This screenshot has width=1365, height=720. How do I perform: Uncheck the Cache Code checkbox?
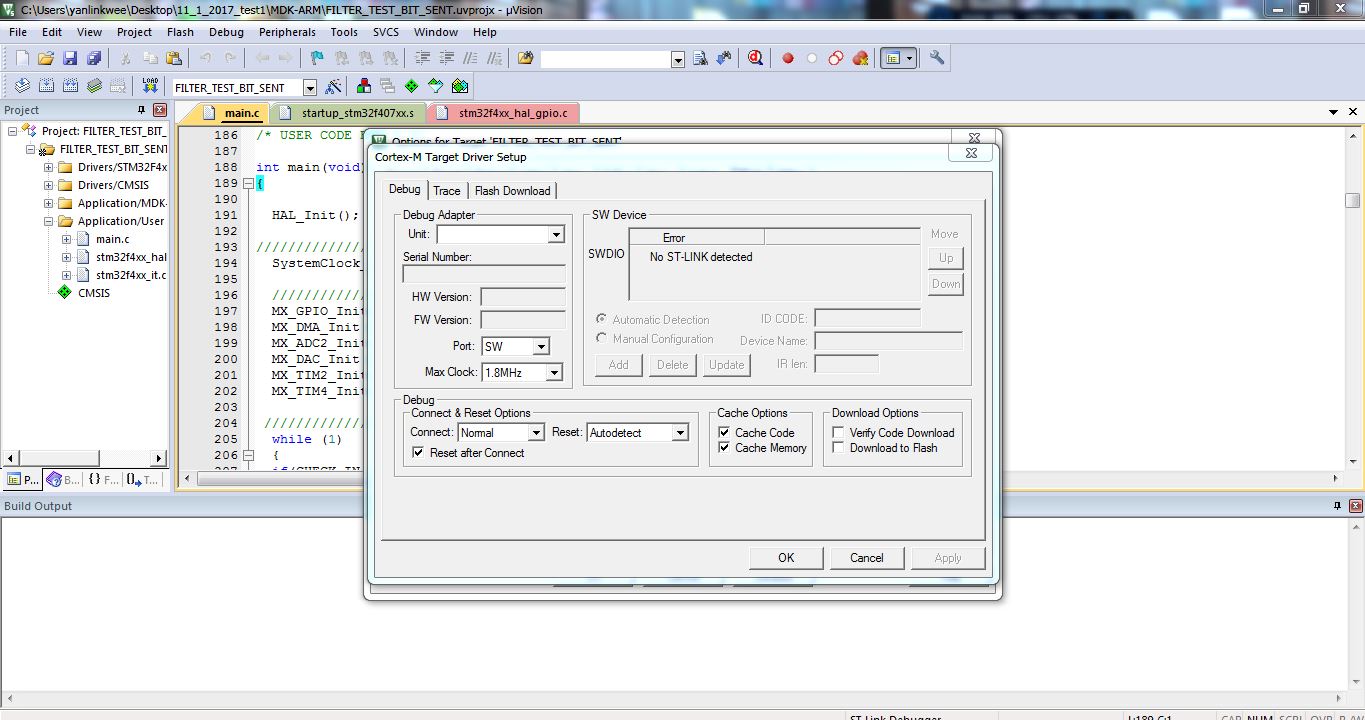[x=725, y=433]
